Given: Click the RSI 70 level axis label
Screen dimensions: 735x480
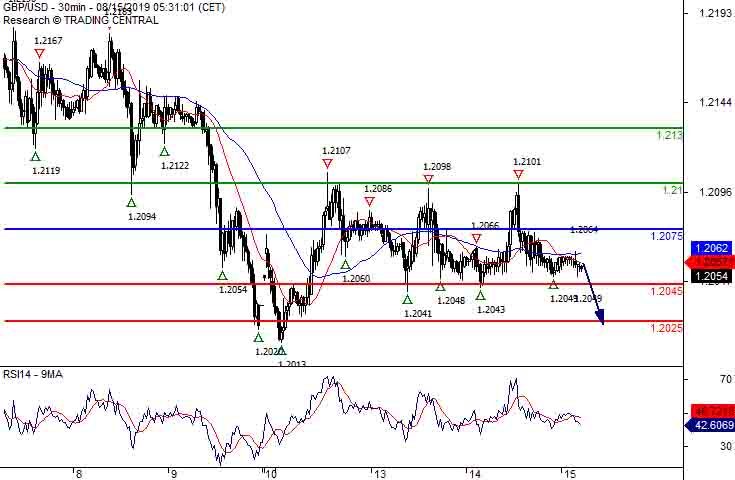Looking at the screenshot, I should point(727,379).
